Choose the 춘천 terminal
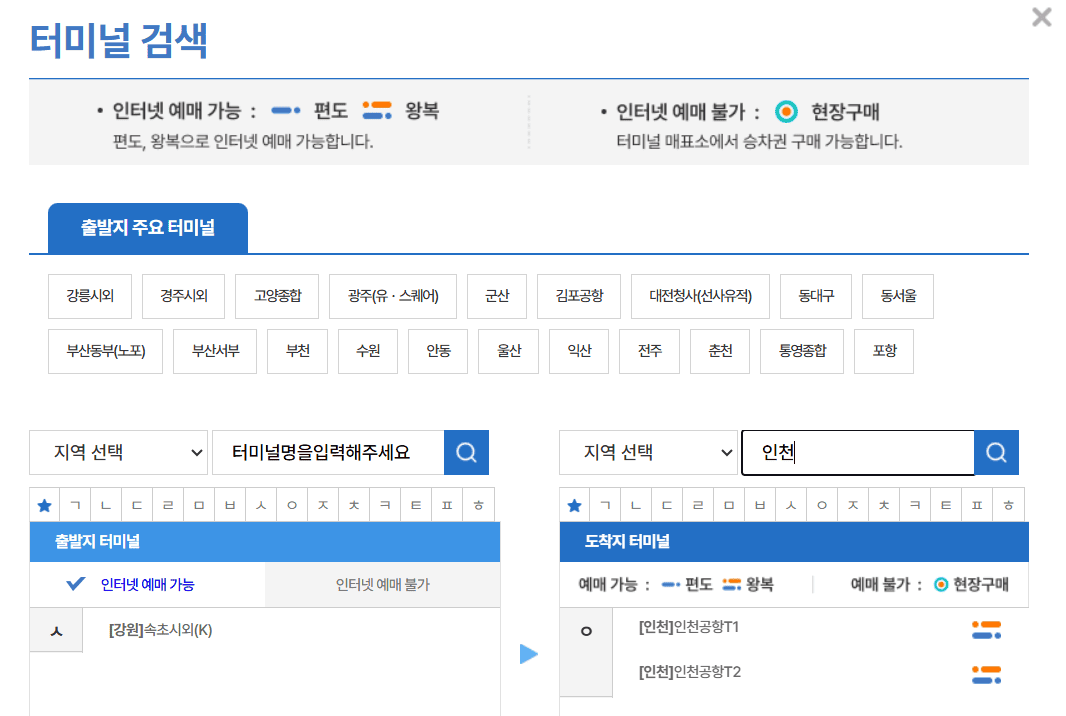This screenshot has width=1066, height=716. 720,352
